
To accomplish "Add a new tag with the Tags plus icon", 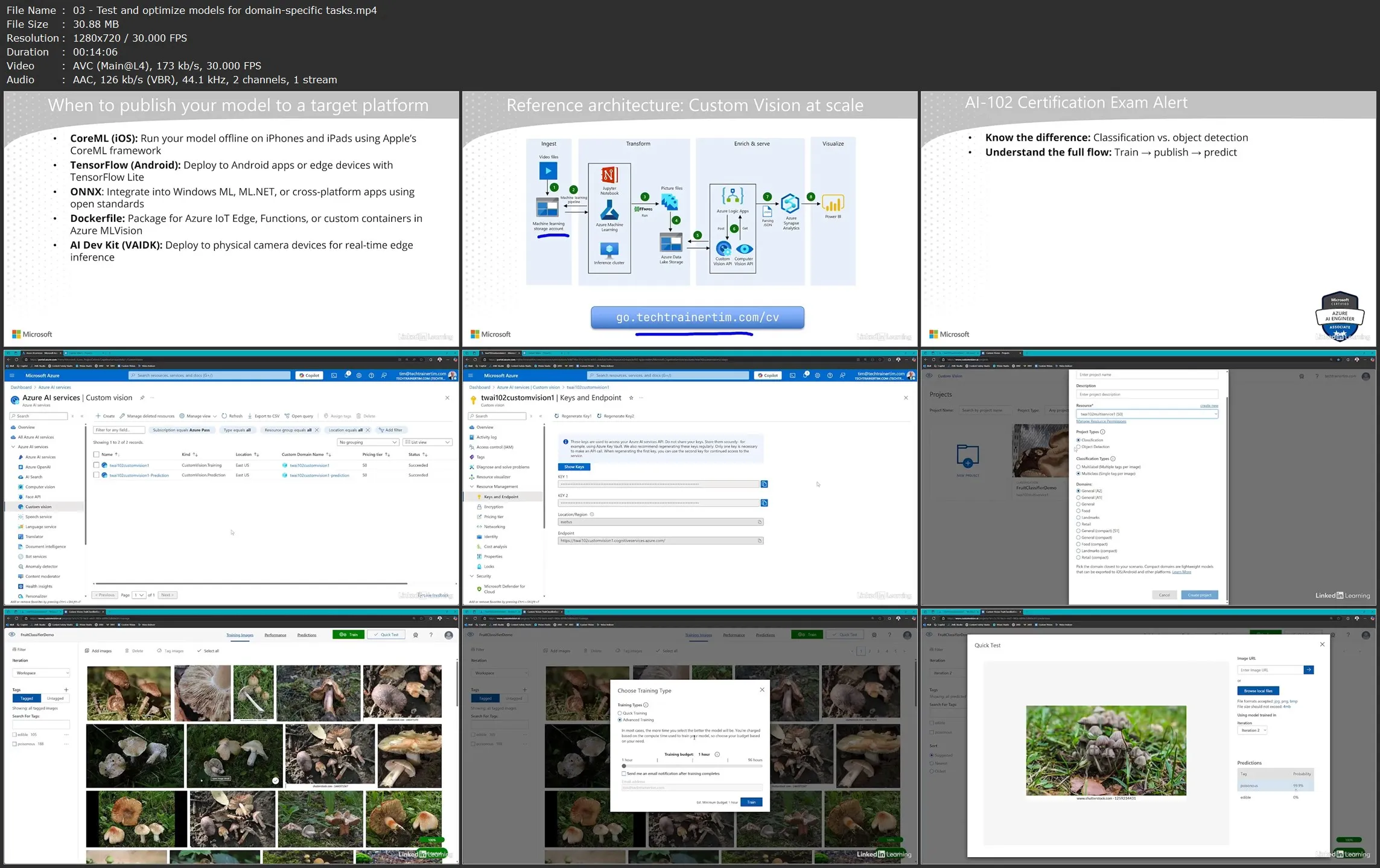I will coord(66,689).
